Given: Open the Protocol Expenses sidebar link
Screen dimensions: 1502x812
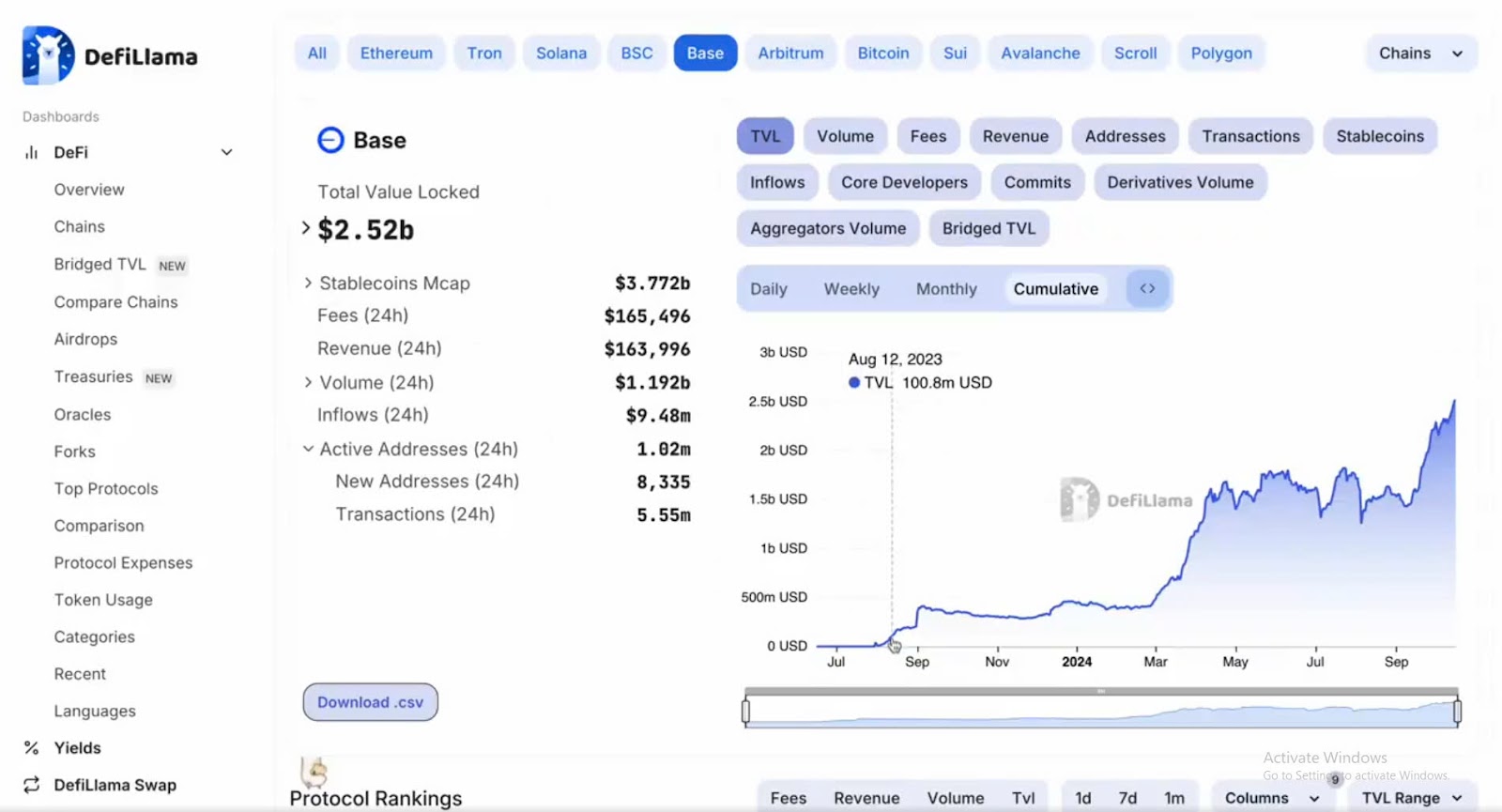Looking at the screenshot, I should (123, 563).
